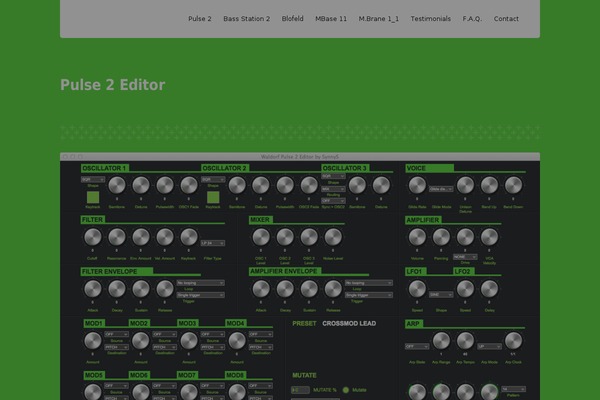The image size is (600, 400).
Task: Click the filter Env. Amount knob
Action: (141, 237)
